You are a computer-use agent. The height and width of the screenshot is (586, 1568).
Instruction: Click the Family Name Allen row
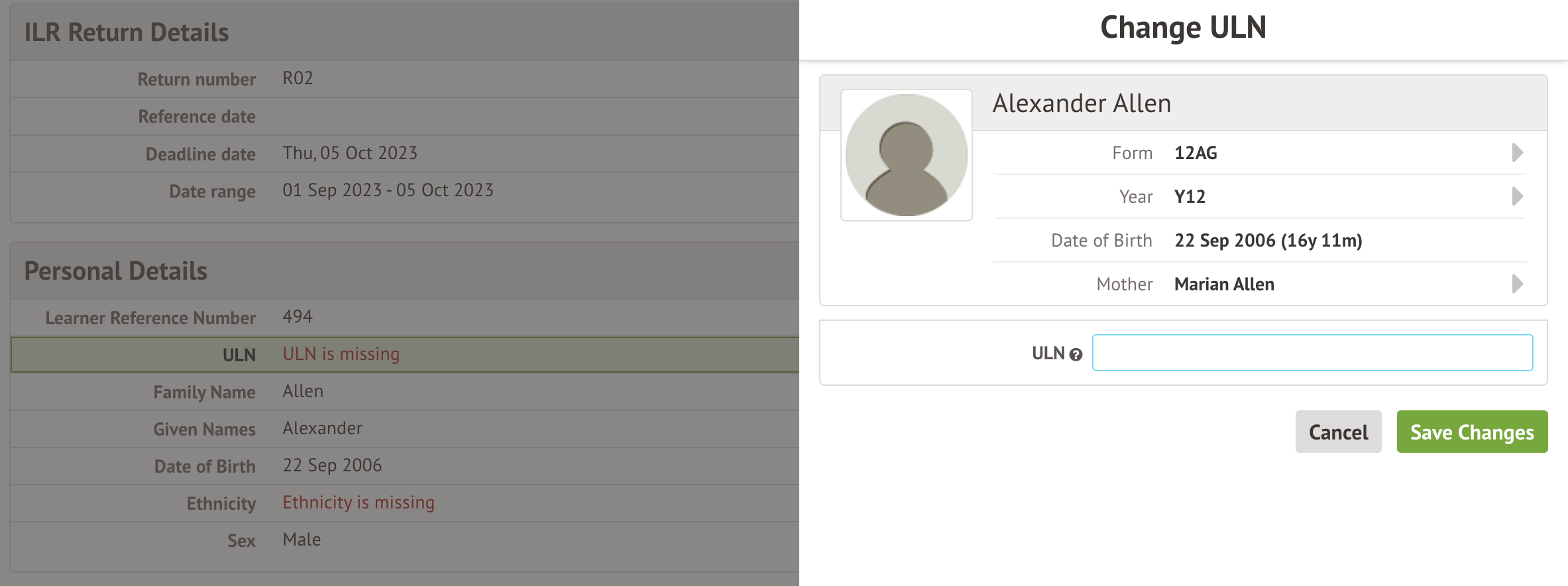(x=404, y=392)
